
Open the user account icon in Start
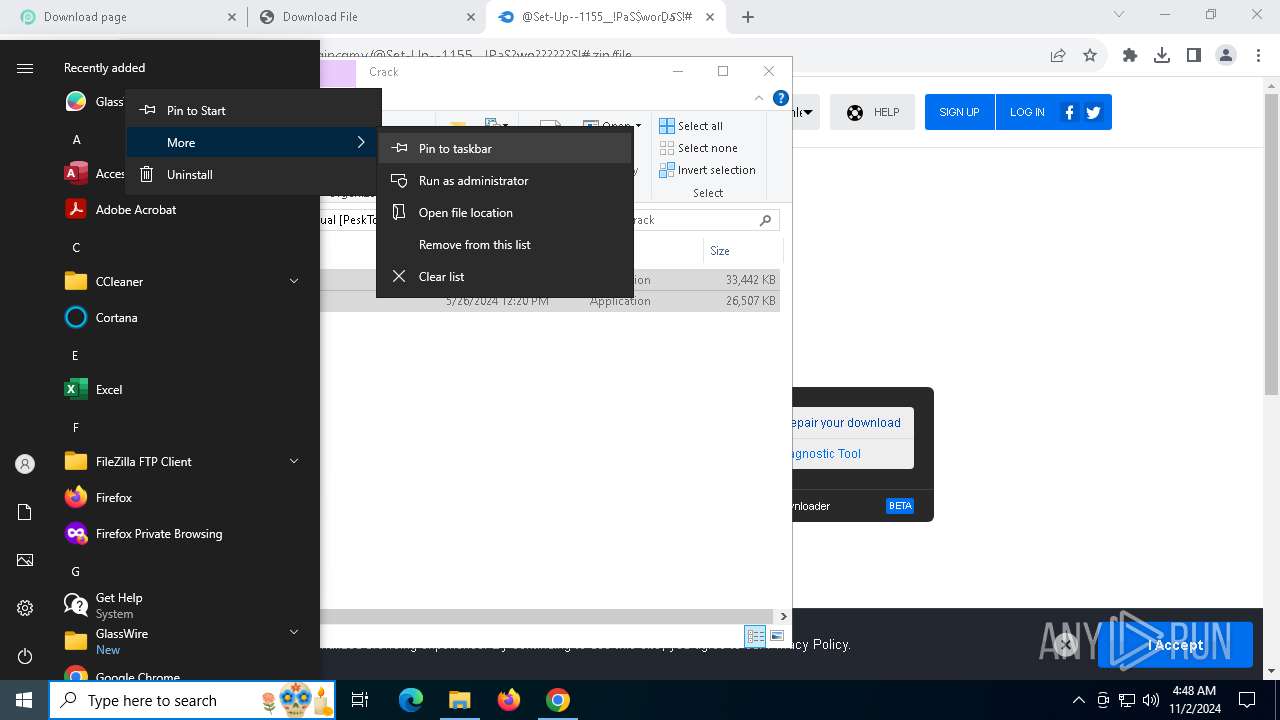[25, 464]
